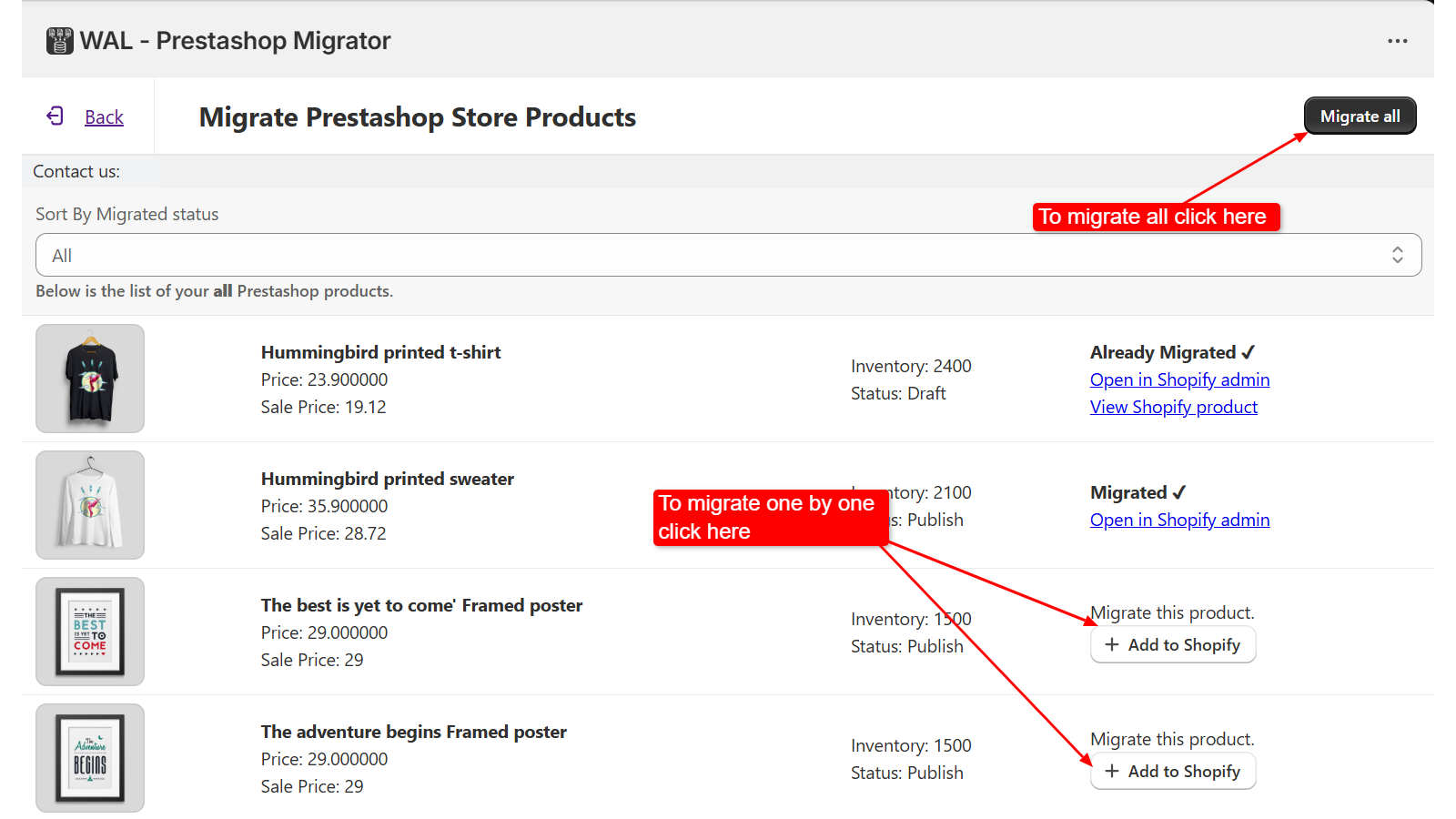Click the 'Migrated ✓' status on sweater row
This screenshot has width=1456, height=819.
(1137, 492)
